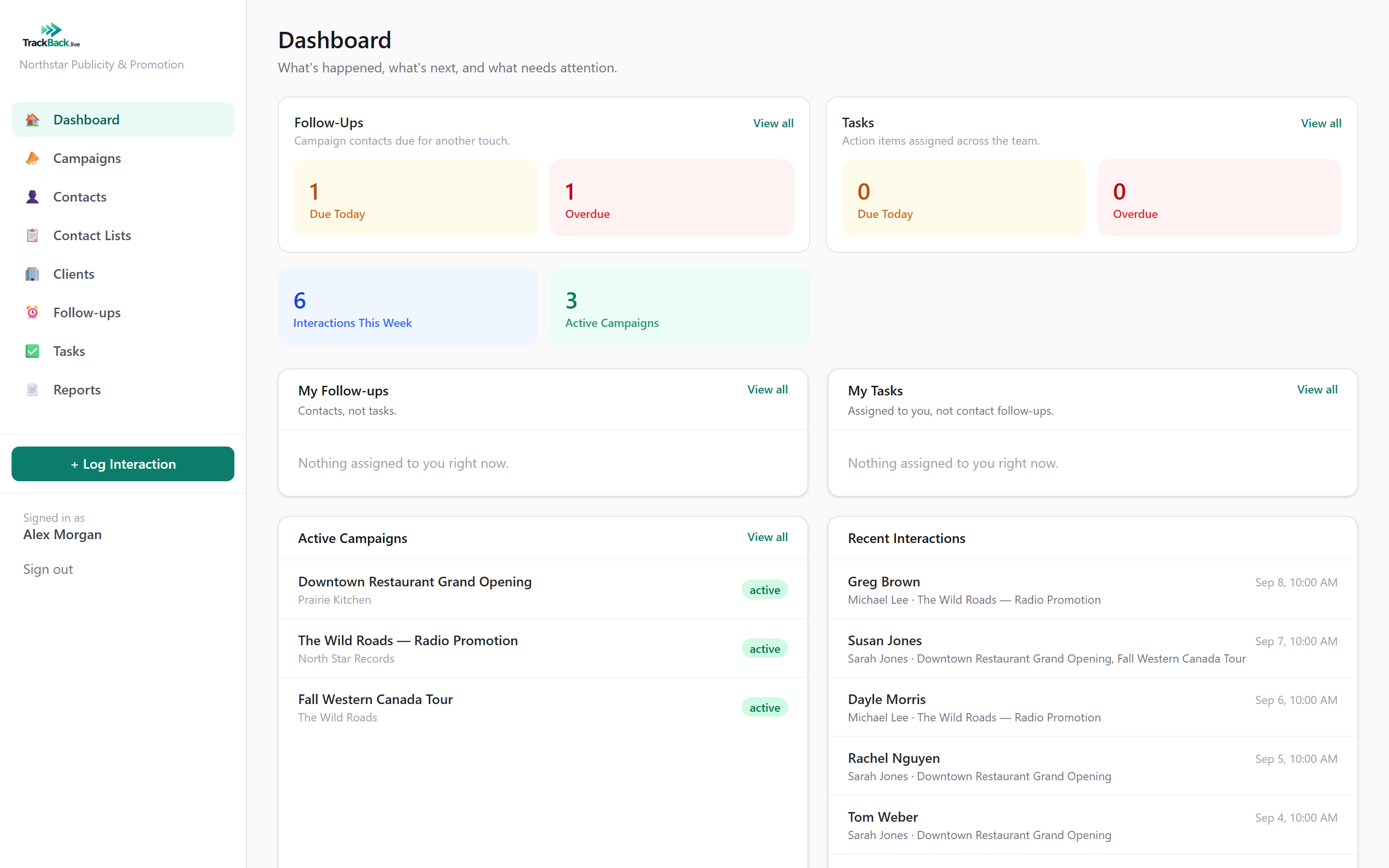
Task: Click the Sep 4, 10:00 AM timestamp
Action: (1296, 817)
